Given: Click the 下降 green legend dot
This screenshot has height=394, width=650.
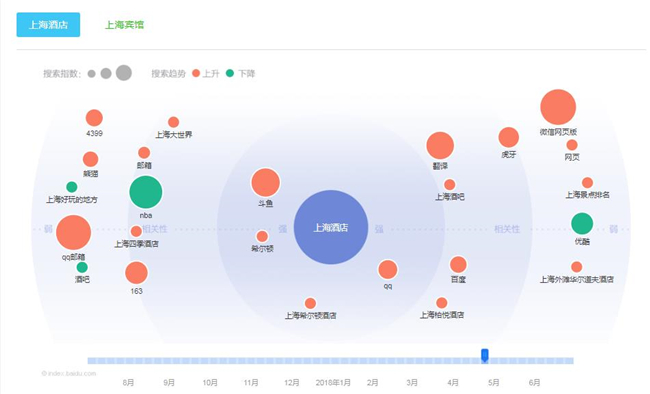Looking at the screenshot, I should (230, 73).
